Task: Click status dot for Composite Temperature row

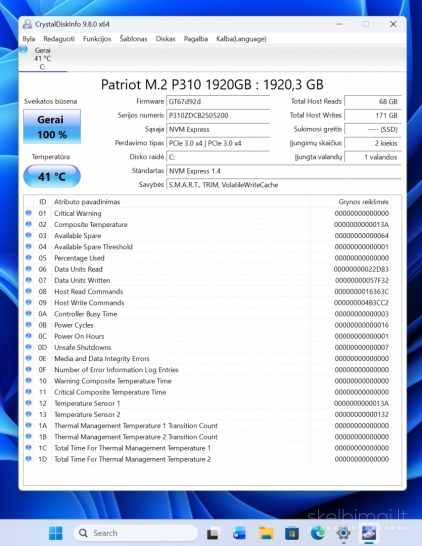Action: click(29, 224)
